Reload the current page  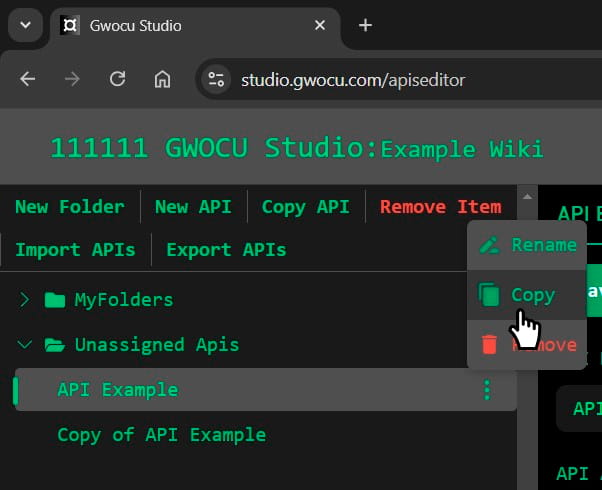click(x=117, y=79)
